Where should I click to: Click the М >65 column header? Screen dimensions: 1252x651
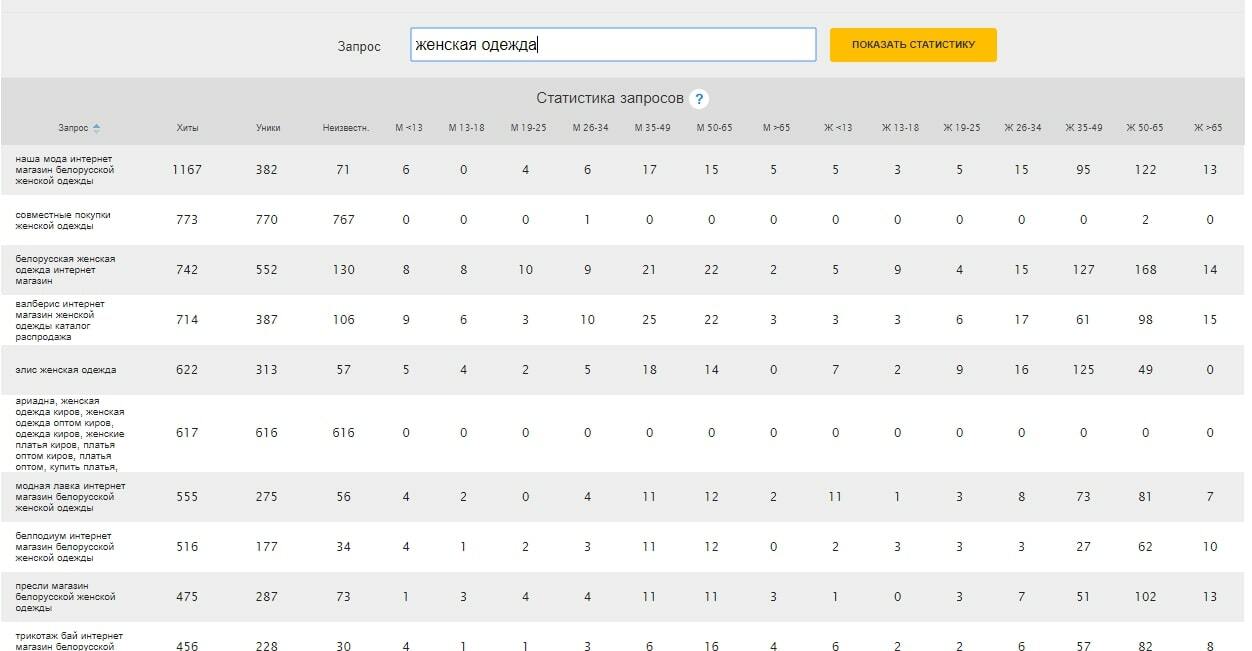[776, 128]
